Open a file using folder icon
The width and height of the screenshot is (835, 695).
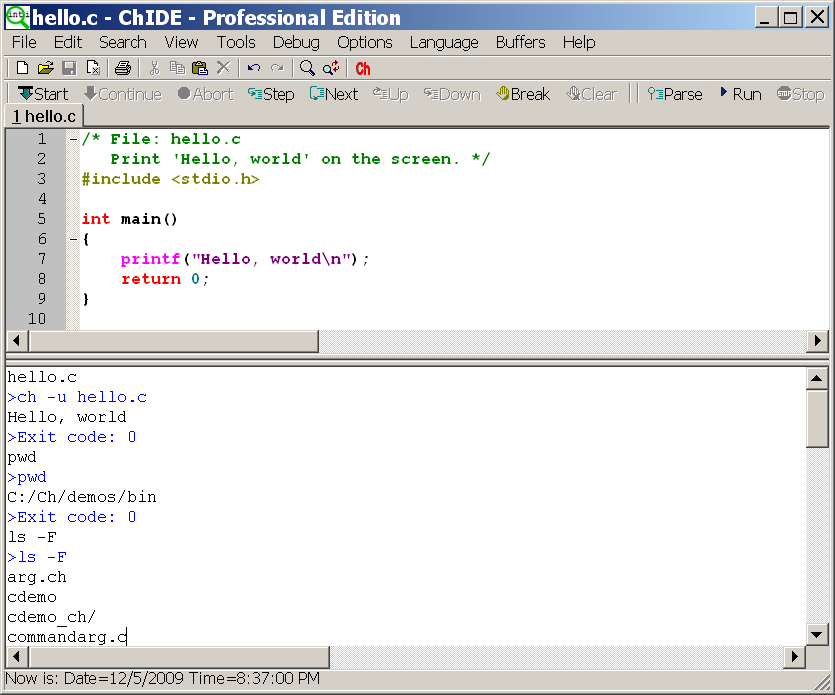pos(46,68)
